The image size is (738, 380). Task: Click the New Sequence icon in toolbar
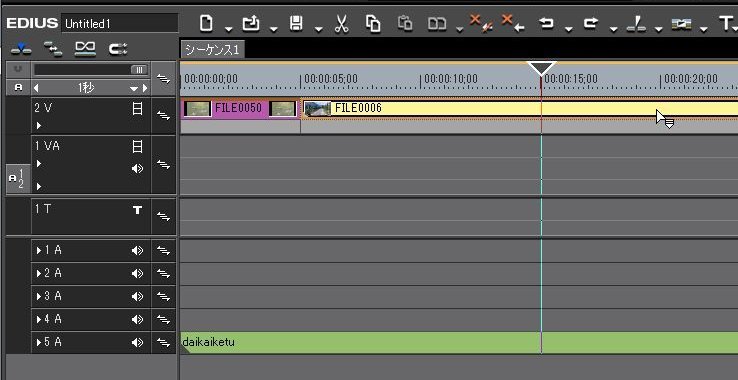coord(206,23)
